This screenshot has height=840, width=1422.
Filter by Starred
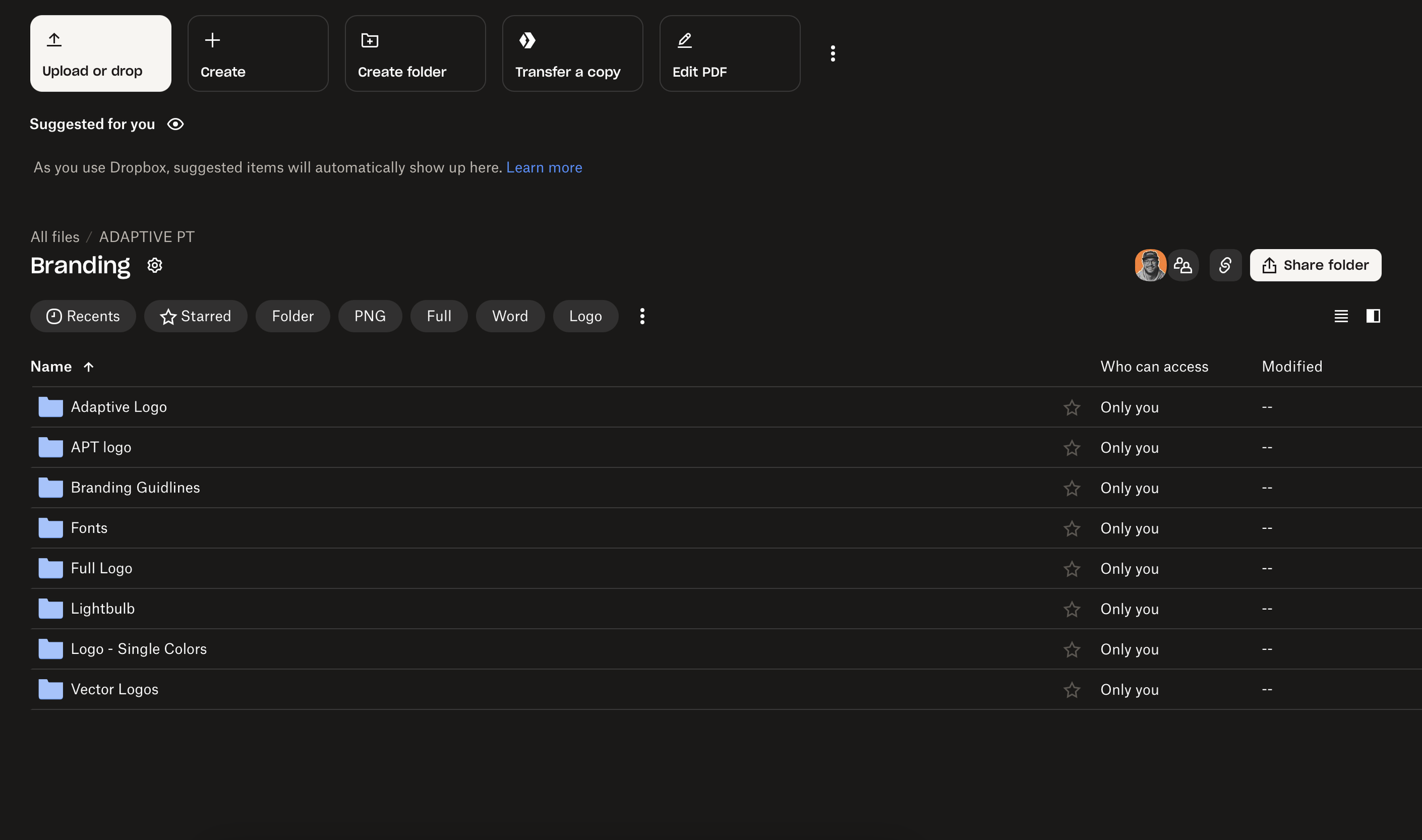tap(196, 316)
